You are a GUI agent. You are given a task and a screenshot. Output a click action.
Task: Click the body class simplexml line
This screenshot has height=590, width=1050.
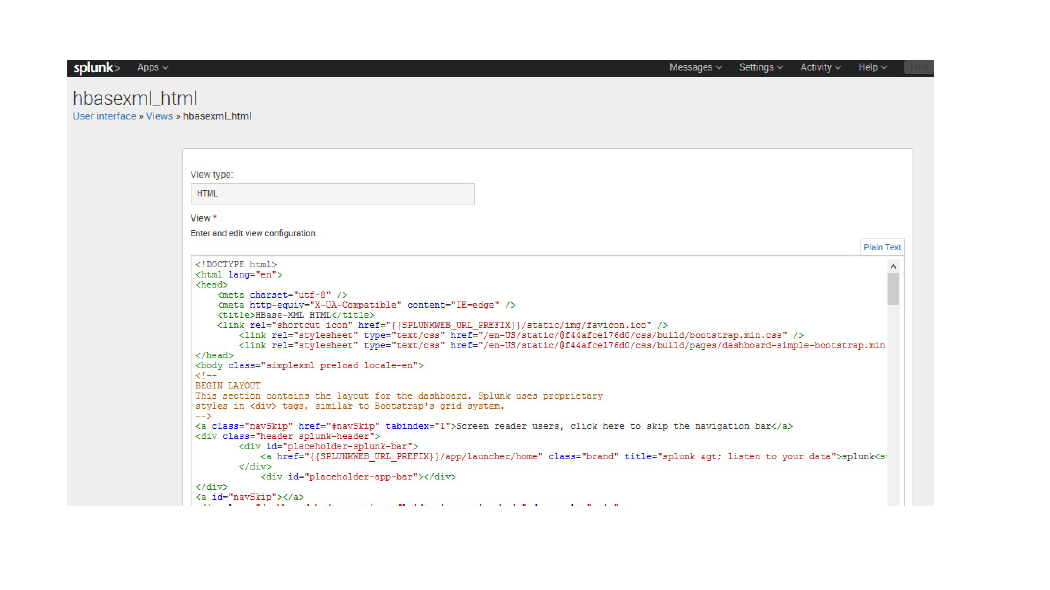click(309, 366)
